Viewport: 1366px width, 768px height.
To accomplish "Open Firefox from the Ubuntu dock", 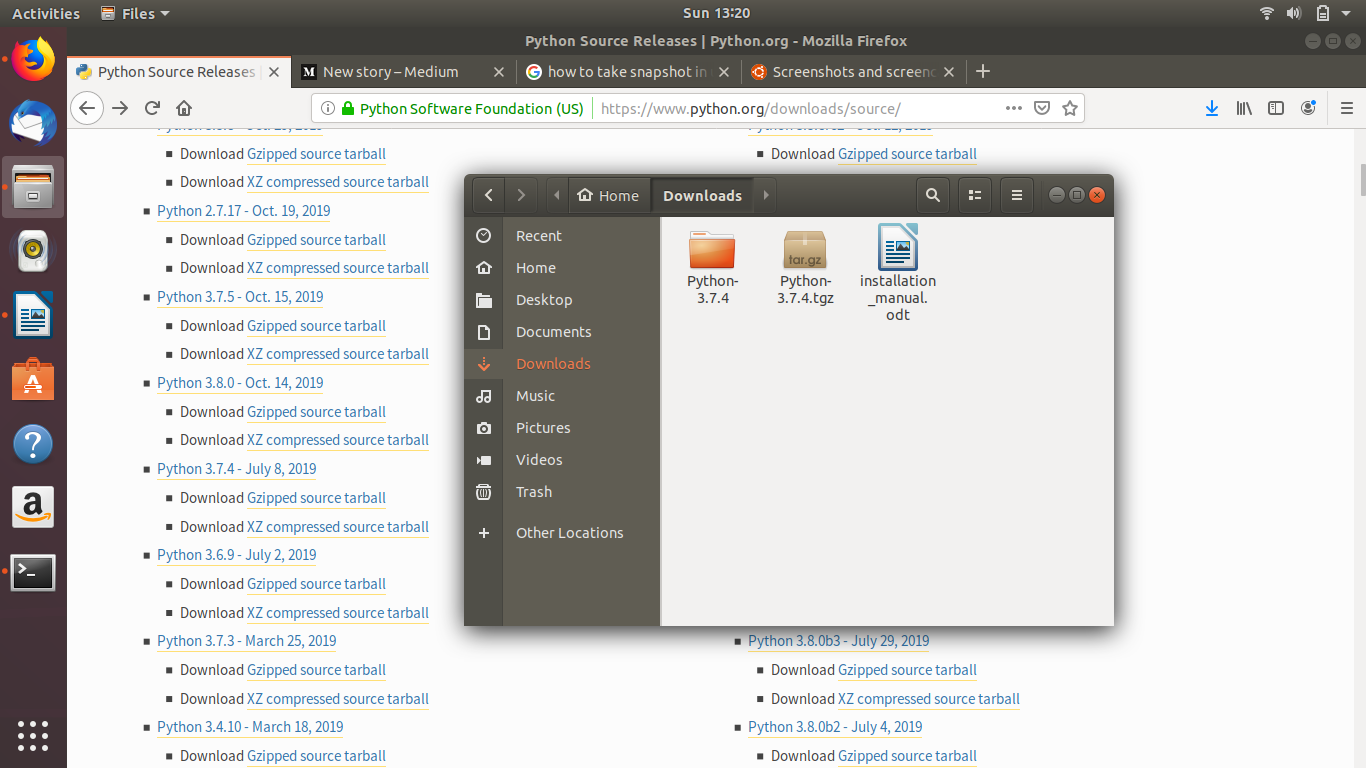I will click(x=33, y=59).
